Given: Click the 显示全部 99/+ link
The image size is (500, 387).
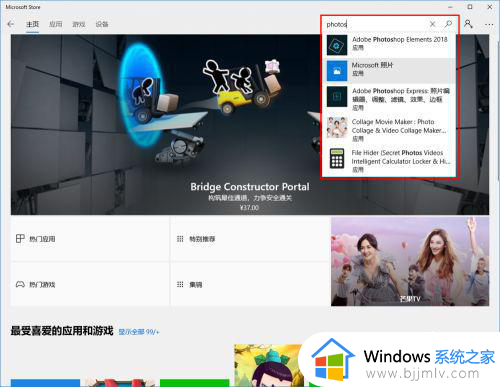Looking at the screenshot, I should pyautogui.click(x=139, y=332).
